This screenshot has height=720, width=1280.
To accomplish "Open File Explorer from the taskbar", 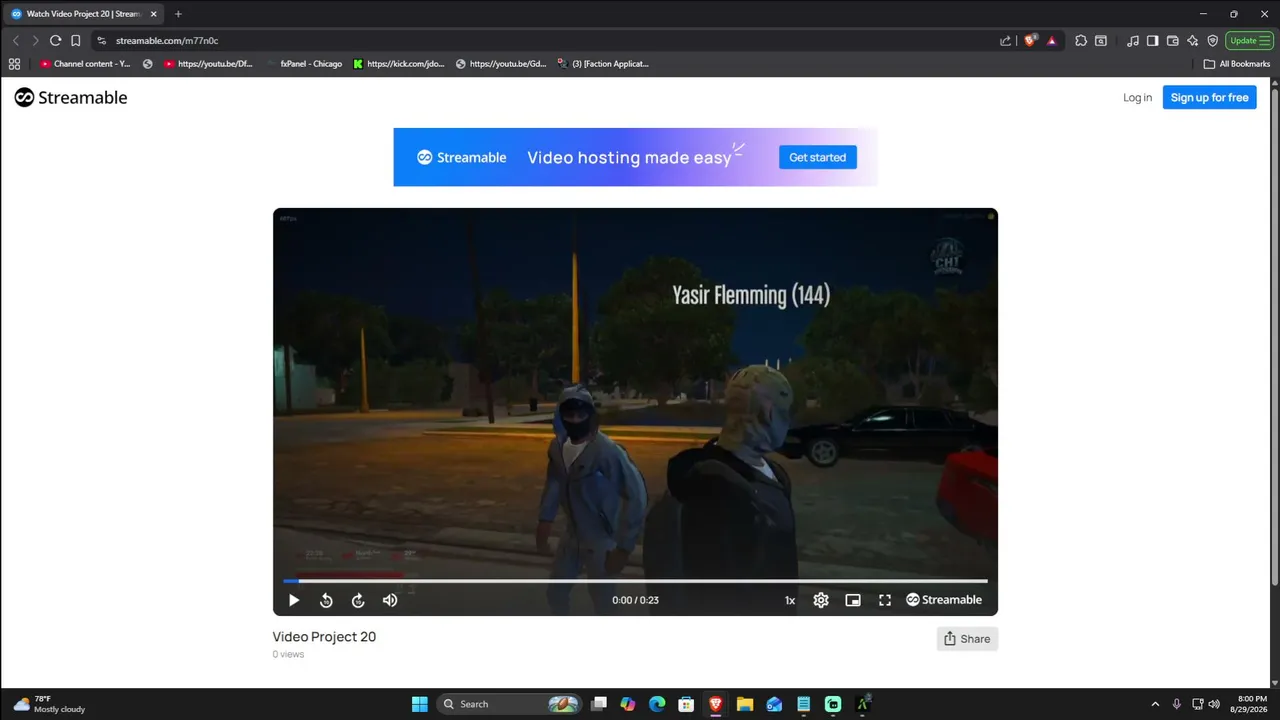I will pos(745,704).
